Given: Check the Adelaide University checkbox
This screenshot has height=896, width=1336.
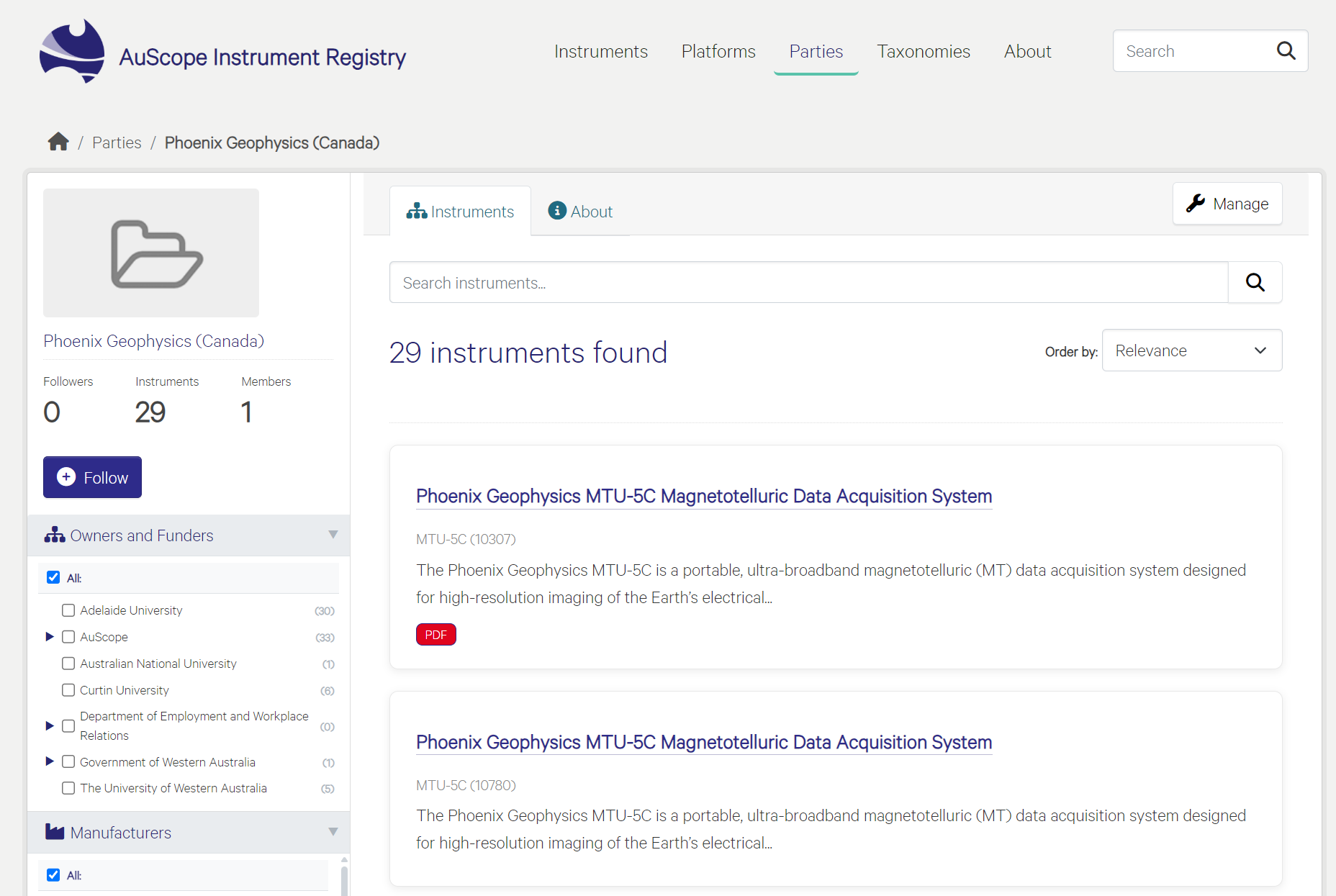Looking at the screenshot, I should [x=68, y=610].
